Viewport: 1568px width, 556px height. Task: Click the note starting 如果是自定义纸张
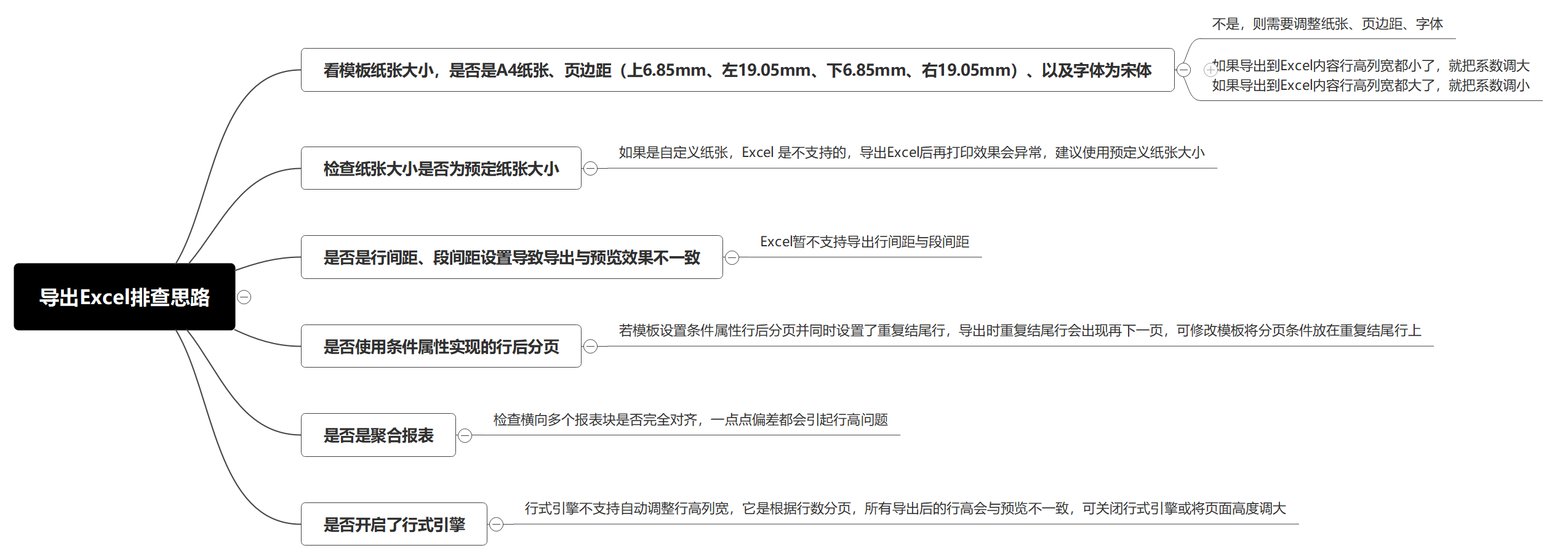[911, 153]
